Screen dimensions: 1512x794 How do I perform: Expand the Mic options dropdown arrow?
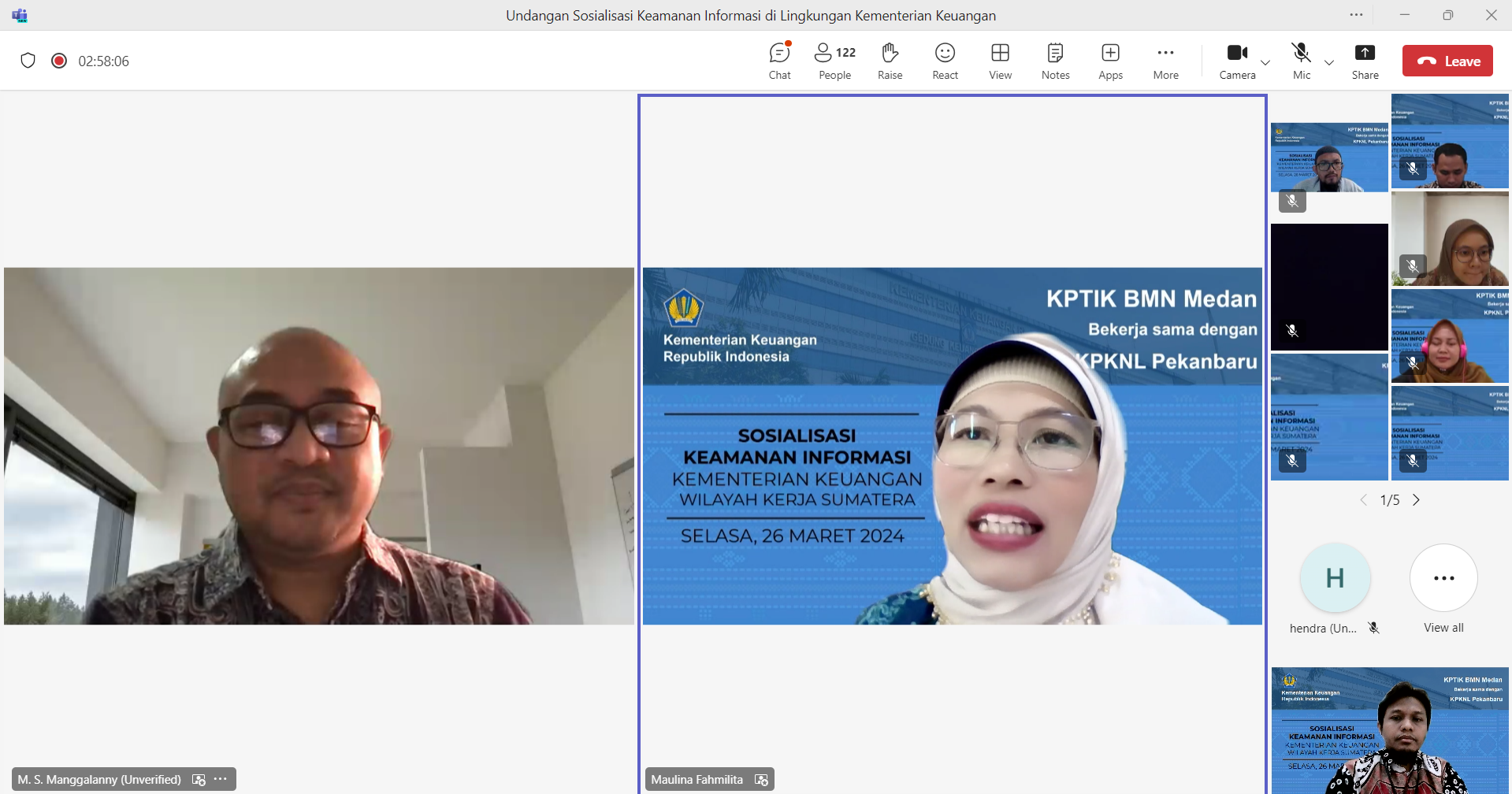tap(1329, 62)
